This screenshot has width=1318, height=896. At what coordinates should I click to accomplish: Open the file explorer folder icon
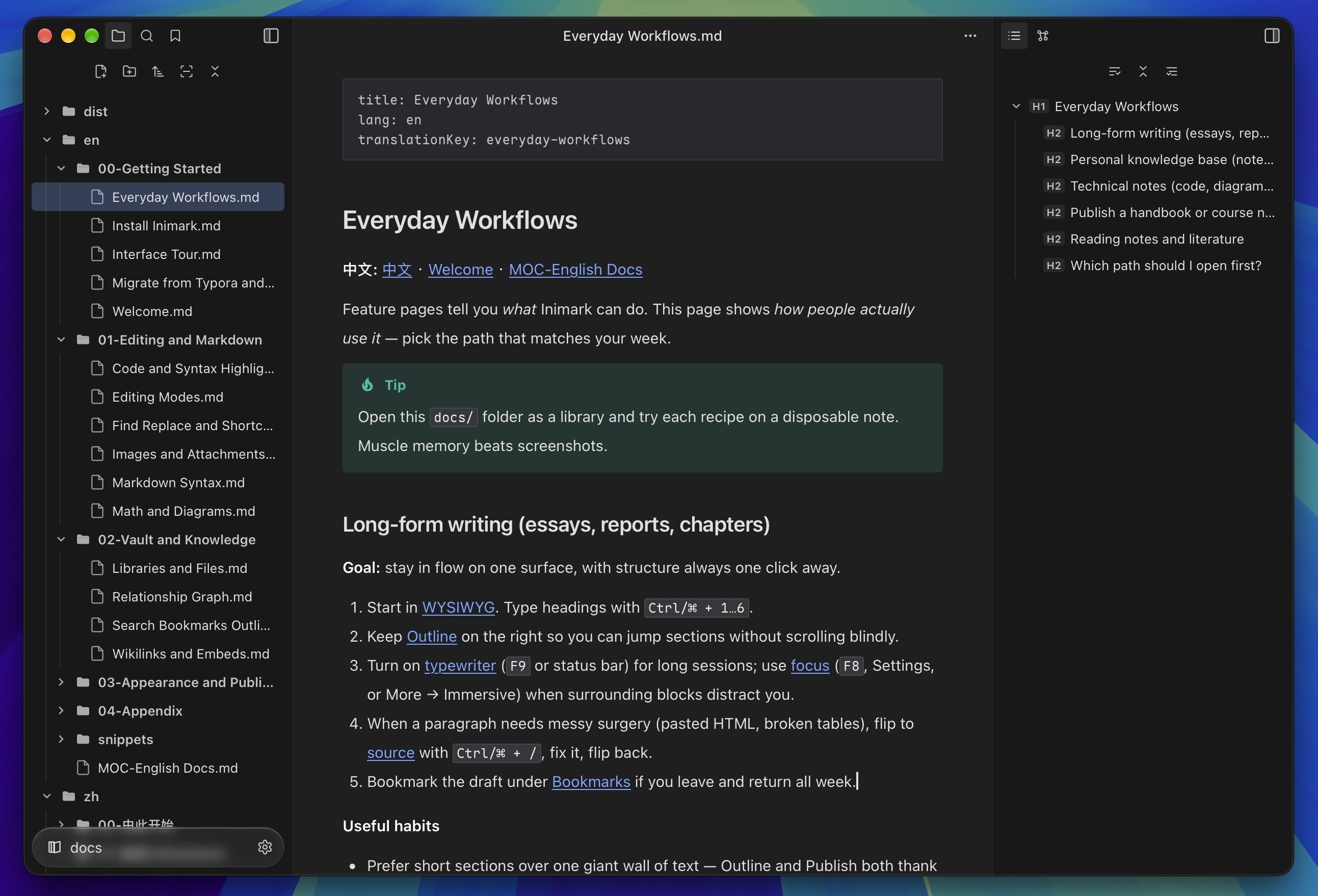[118, 36]
